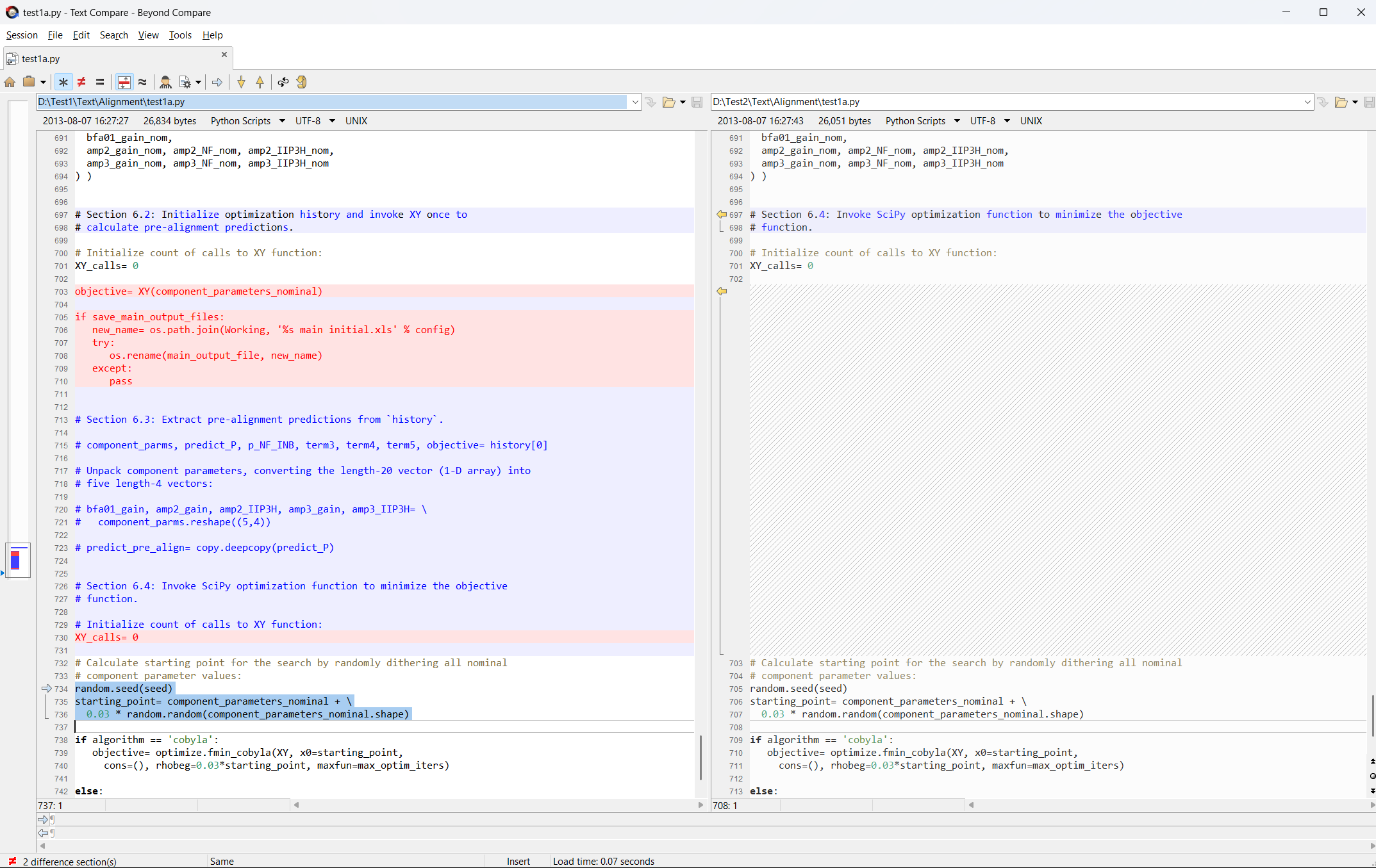Screen dimensions: 1376x868
Task: Expand the right path history dropdown
Action: click(1307, 102)
